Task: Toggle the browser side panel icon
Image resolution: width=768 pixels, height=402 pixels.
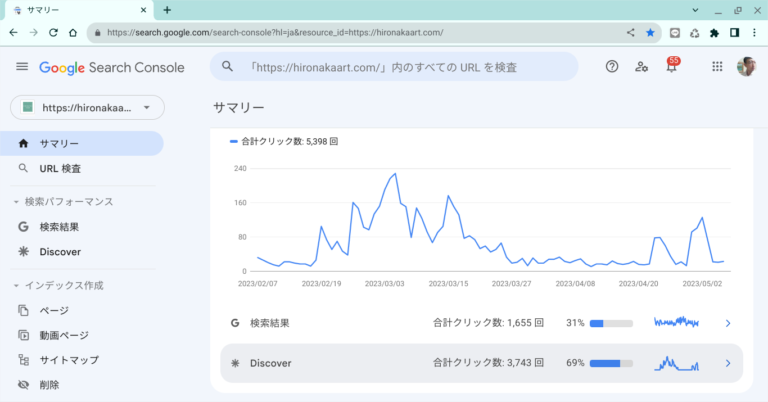Action: (x=734, y=33)
